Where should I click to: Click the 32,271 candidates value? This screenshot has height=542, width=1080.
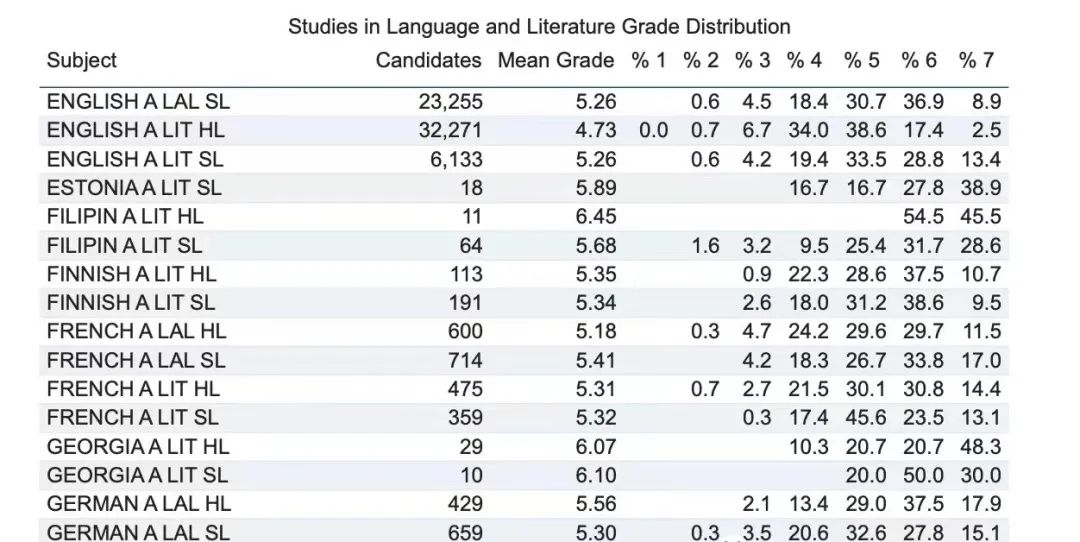coord(450,130)
